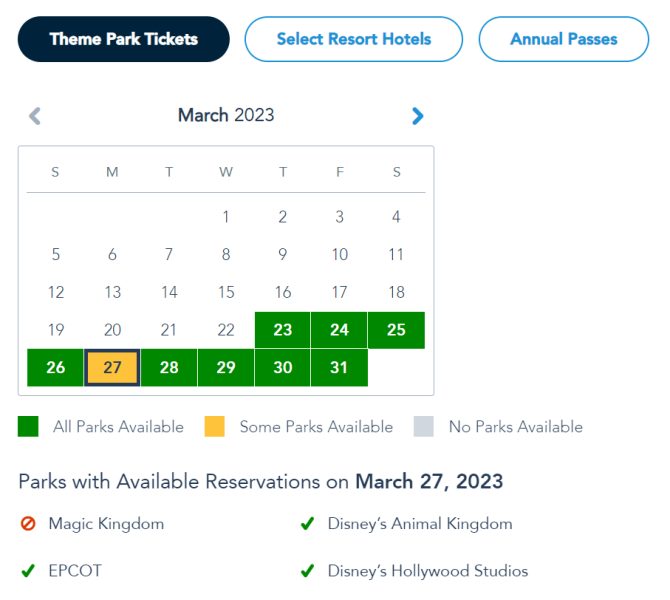Advance to next month arrow
The height and width of the screenshot is (600, 670).
tap(418, 116)
